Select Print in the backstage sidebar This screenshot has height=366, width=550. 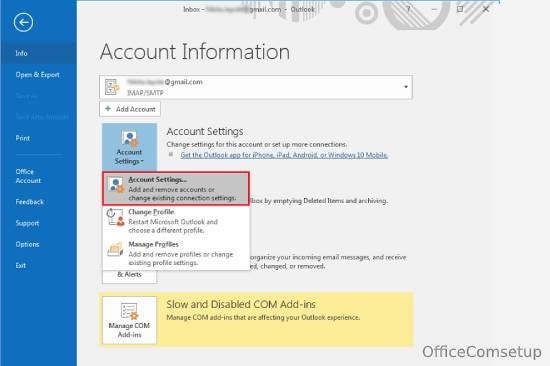pos(39,138)
